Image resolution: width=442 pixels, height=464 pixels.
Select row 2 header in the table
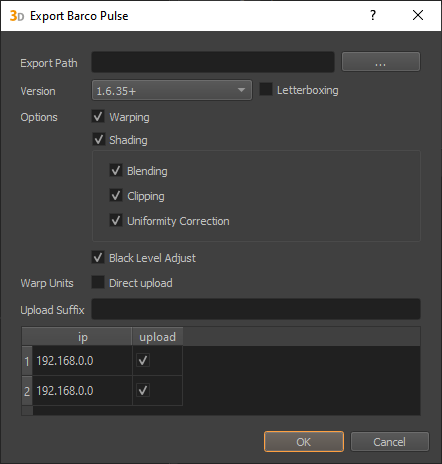[x=27, y=391]
